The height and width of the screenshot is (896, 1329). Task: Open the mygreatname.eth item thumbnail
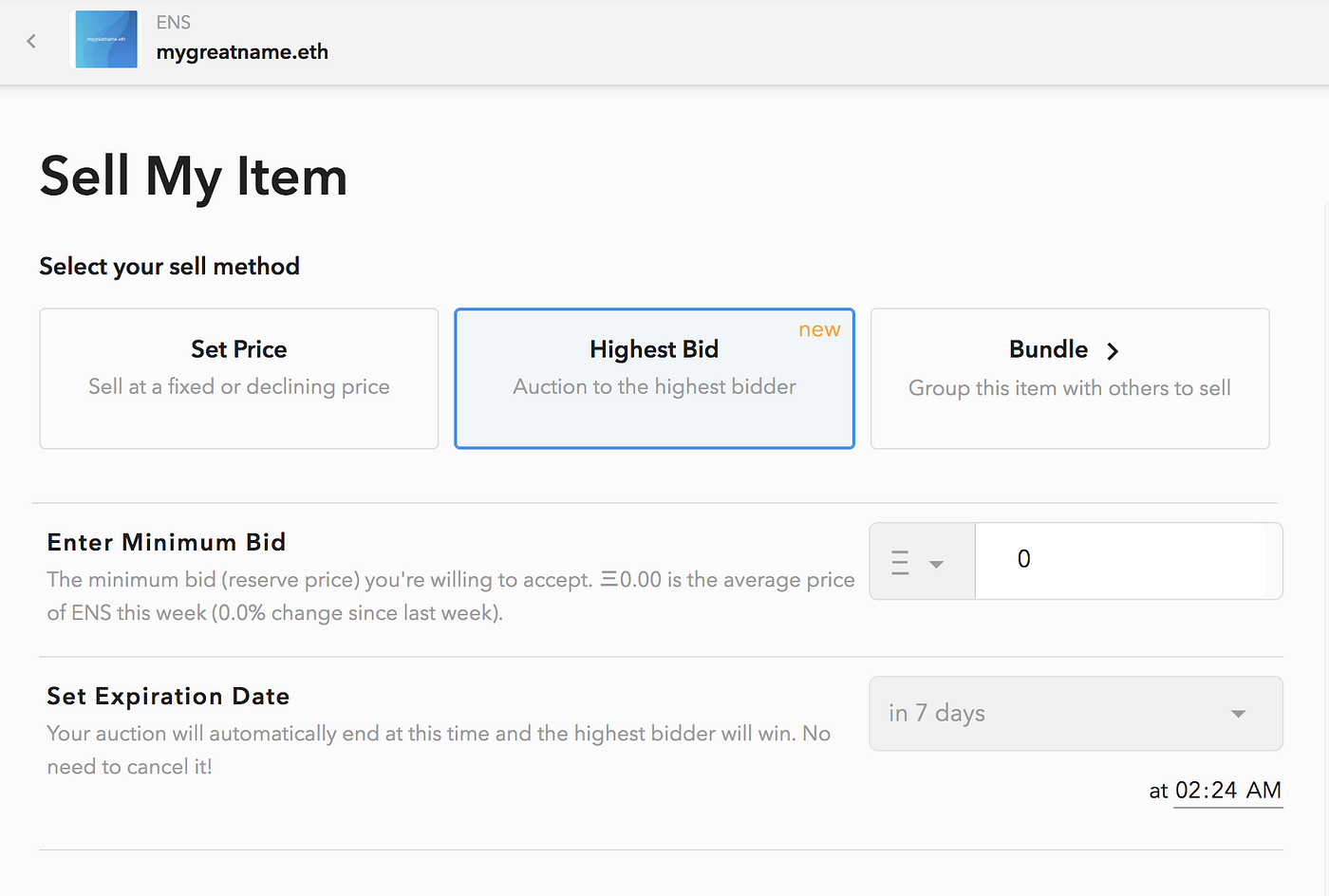(106, 40)
